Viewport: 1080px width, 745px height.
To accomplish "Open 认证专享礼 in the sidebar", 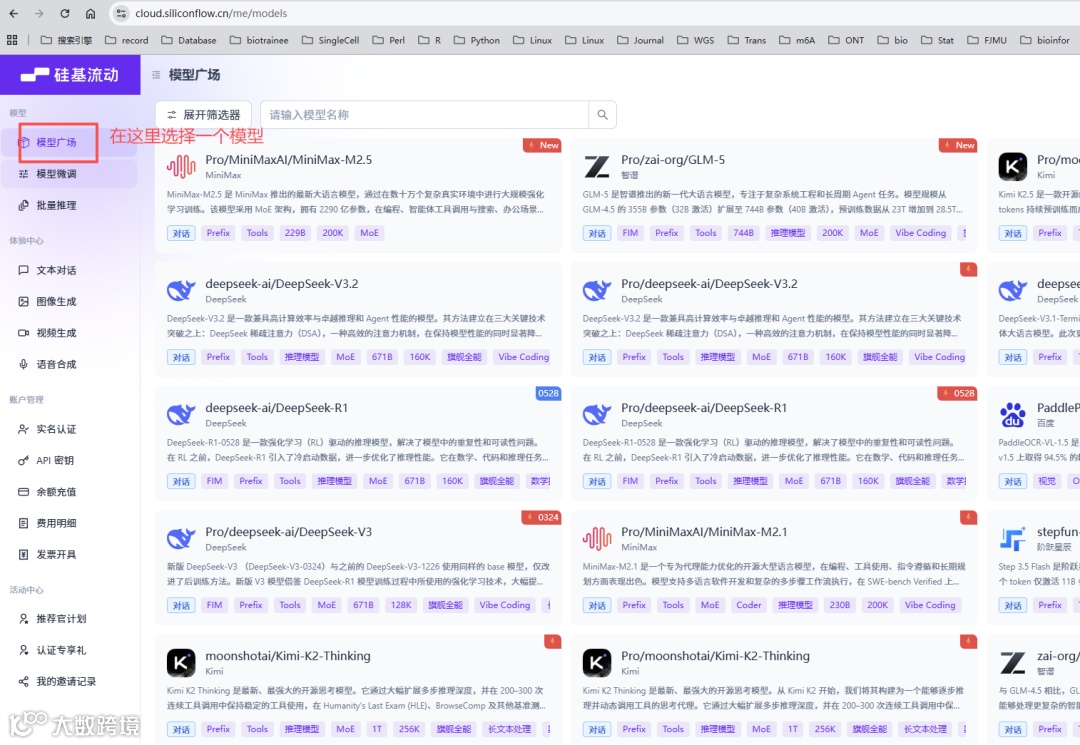I will click(69, 650).
